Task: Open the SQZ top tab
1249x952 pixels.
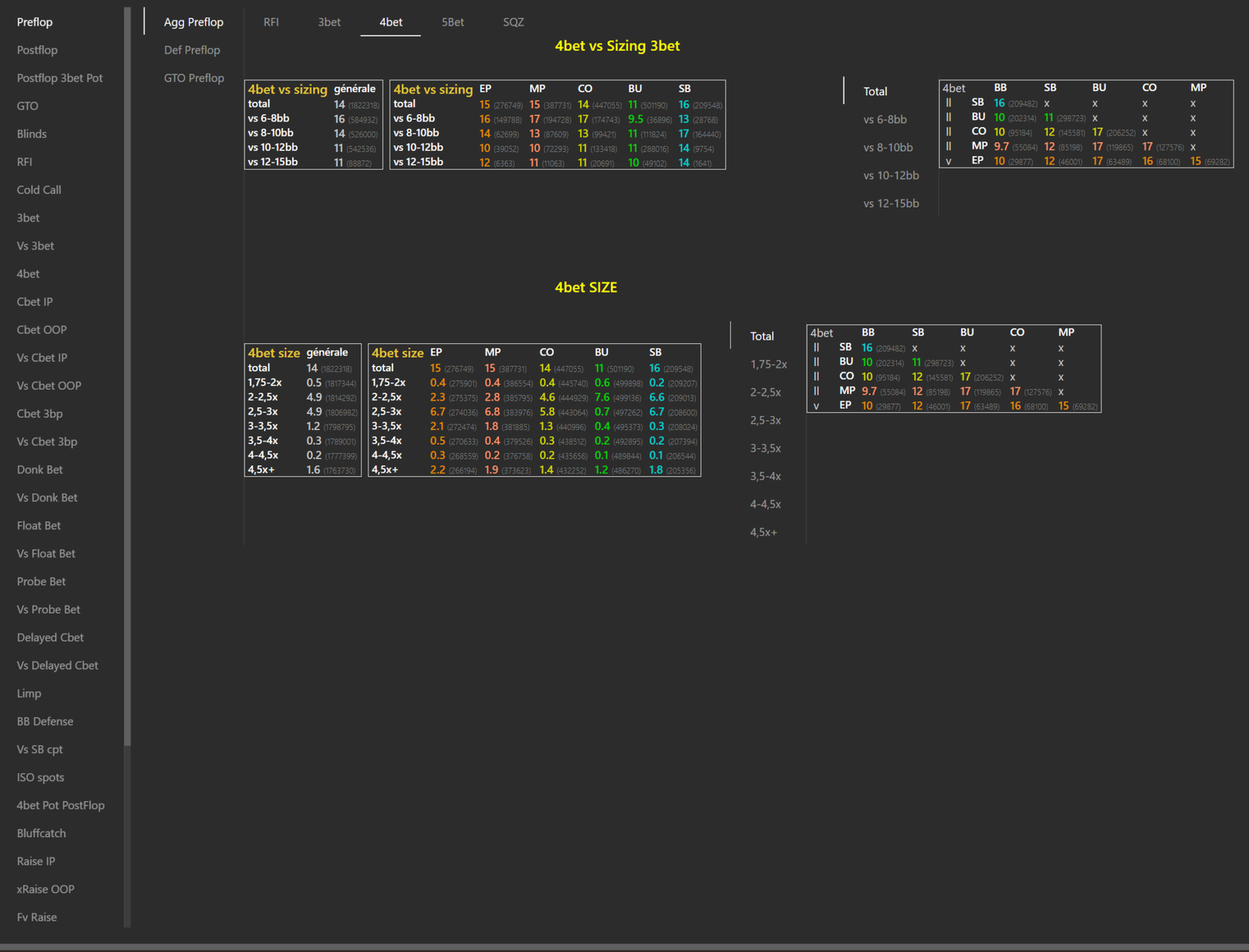Action: pos(514,22)
